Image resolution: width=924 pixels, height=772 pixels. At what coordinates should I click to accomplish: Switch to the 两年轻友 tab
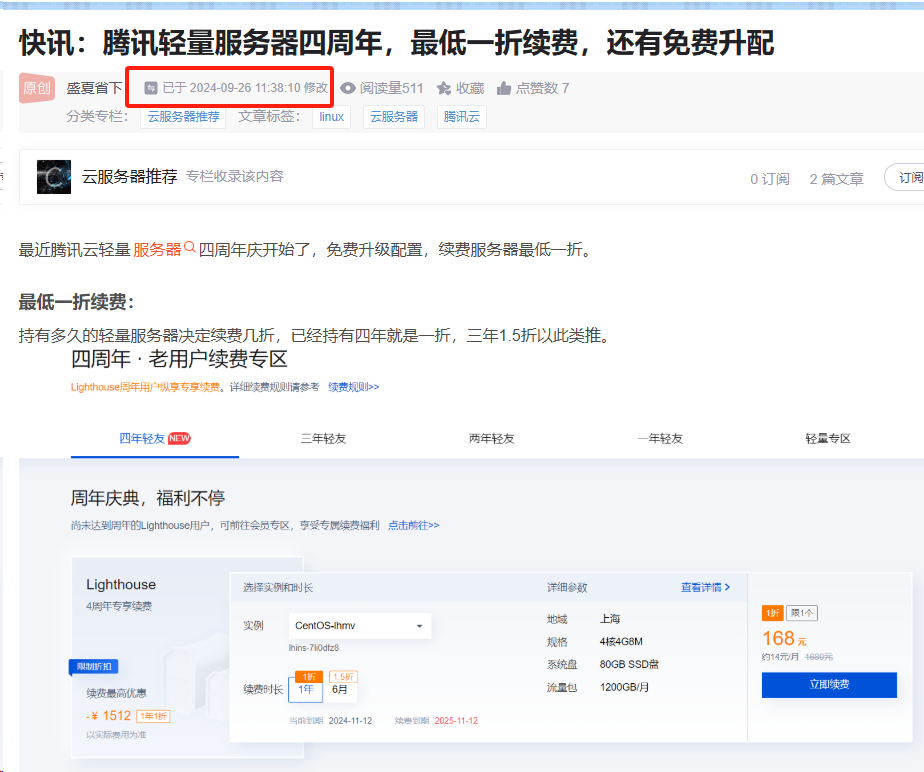click(491, 438)
